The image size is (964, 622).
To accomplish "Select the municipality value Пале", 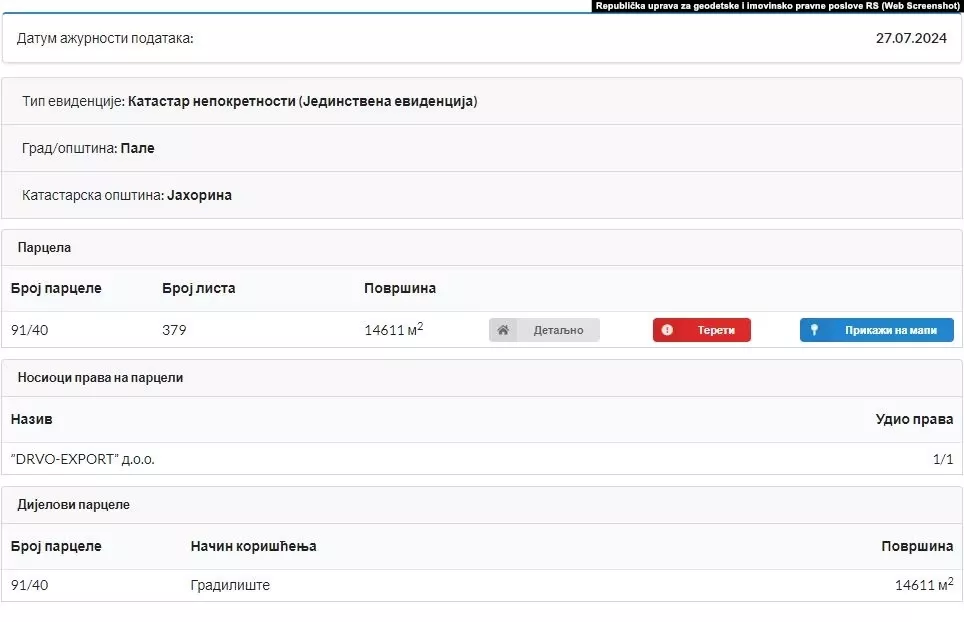I will coord(138,148).
